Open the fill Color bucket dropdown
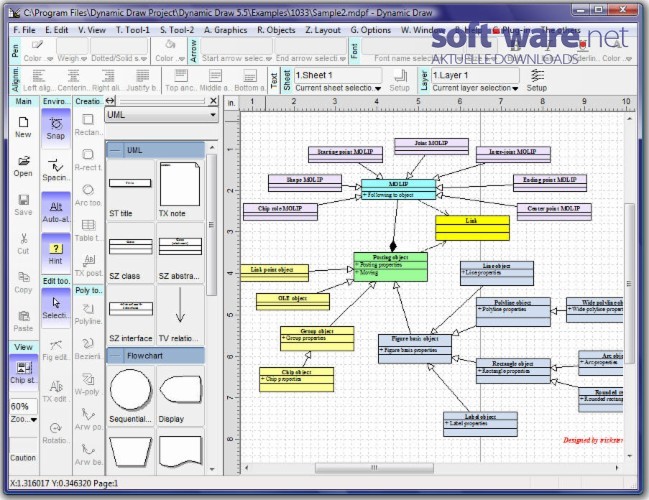Viewport: 649px width, 500px height. pyautogui.click(x=170, y=58)
